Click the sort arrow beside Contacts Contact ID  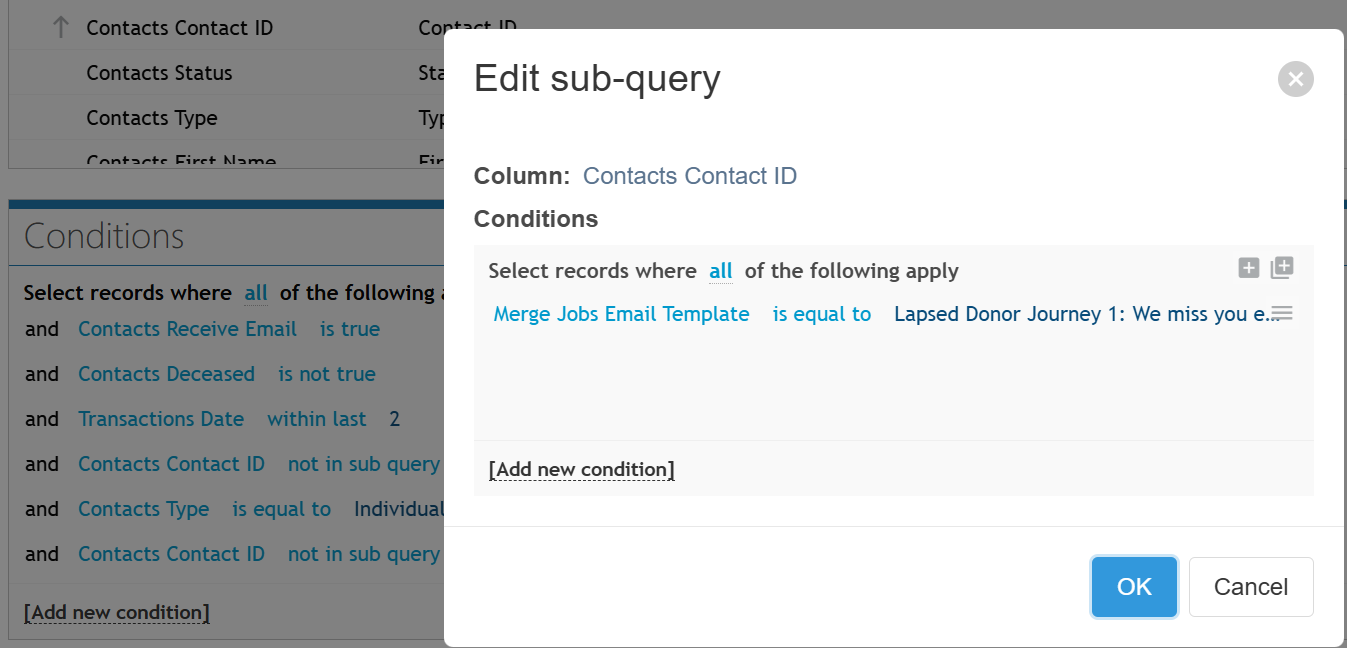61,28
